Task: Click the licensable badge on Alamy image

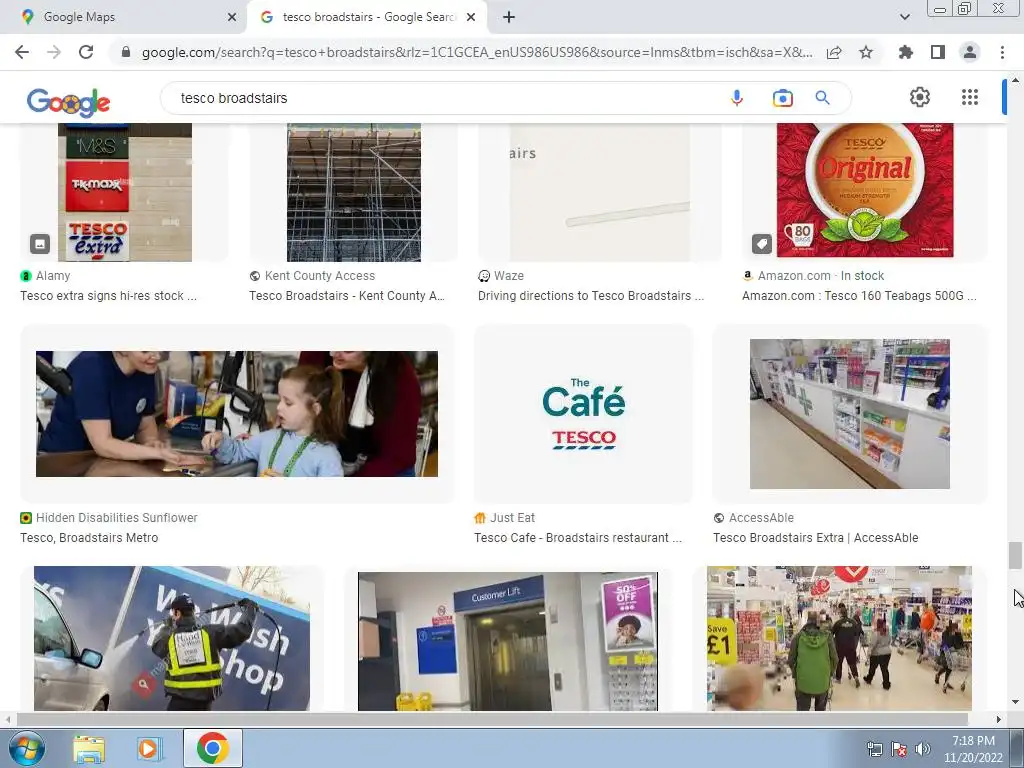Action: pos(40,244)
